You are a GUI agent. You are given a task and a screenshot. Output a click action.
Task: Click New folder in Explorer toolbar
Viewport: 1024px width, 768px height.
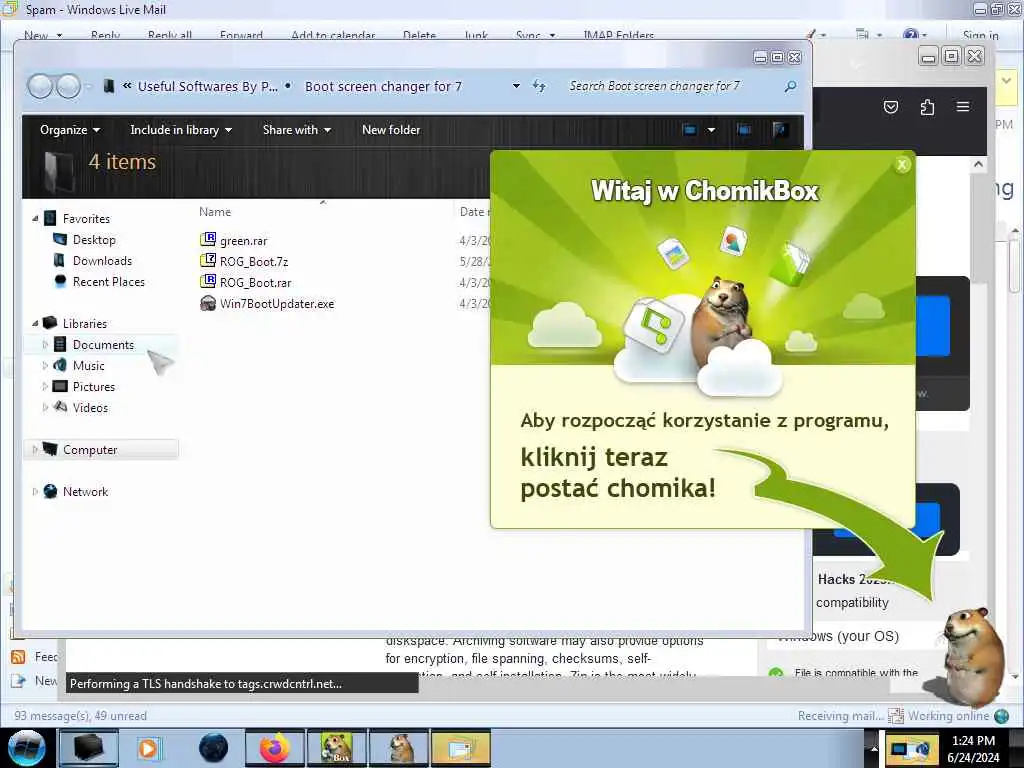click(391, 129)
